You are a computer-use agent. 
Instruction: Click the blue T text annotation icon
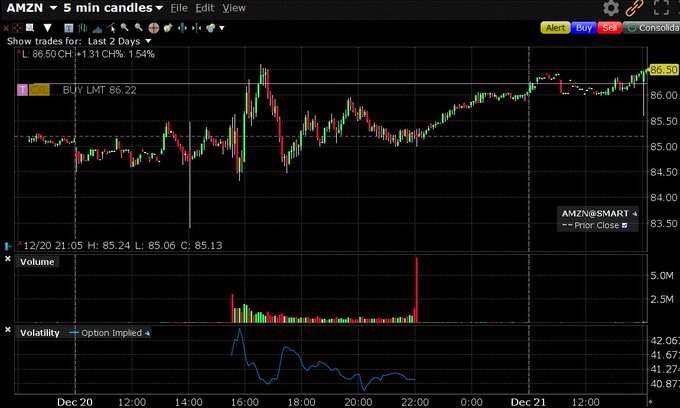point(69,28)
